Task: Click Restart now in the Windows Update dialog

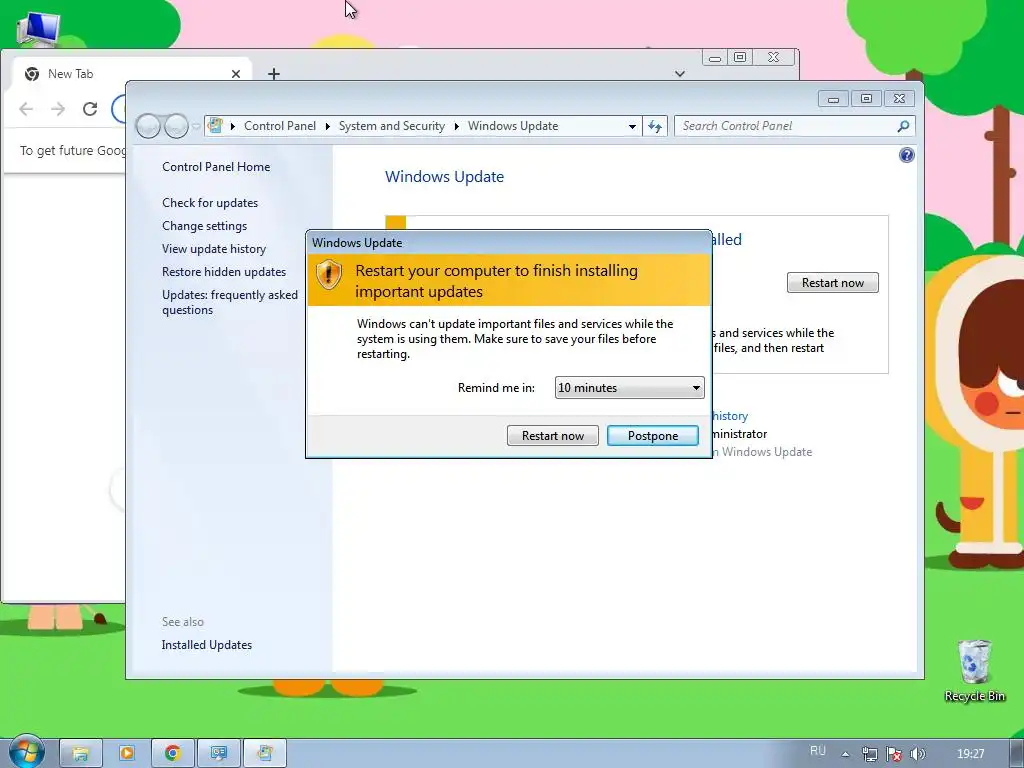Action: (x=552, y=436)
